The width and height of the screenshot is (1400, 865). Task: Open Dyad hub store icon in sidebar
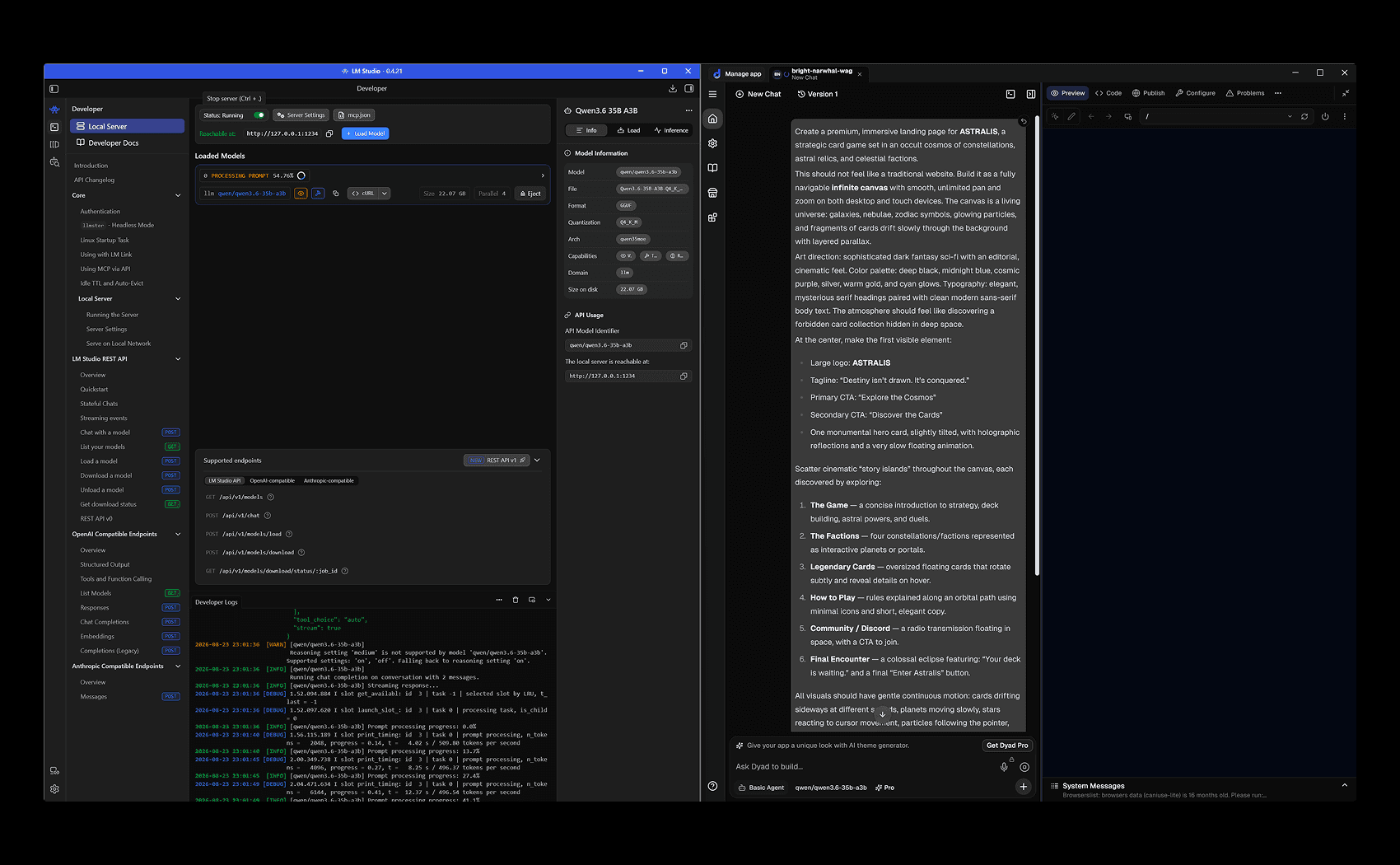[x=712, y=193]
